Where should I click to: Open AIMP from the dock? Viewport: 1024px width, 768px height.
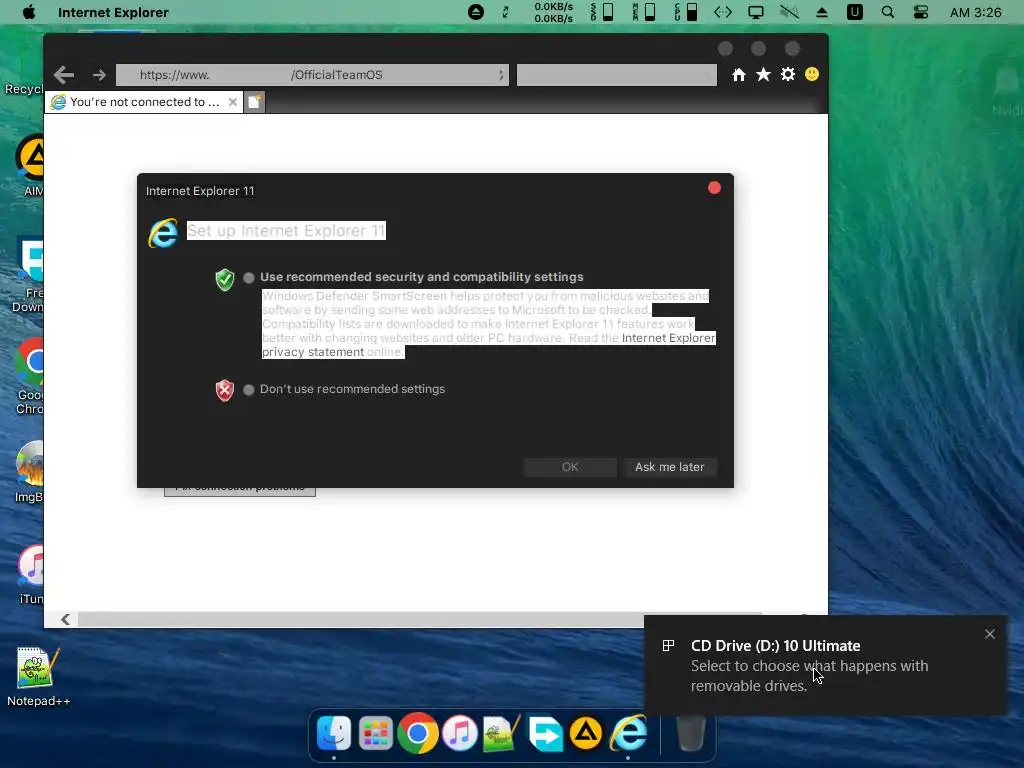[586, 733]
